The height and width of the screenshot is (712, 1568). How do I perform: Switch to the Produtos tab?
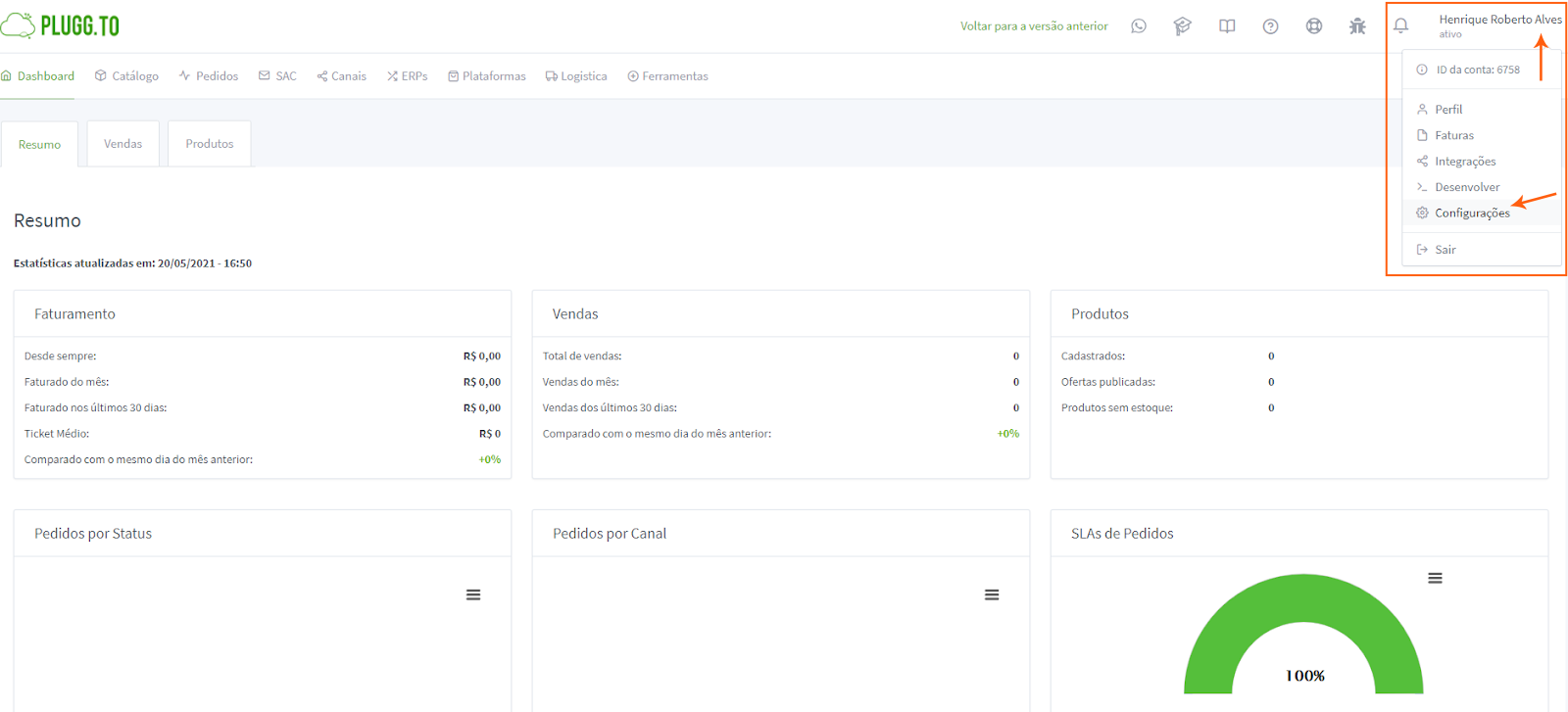tap(210, 144)
